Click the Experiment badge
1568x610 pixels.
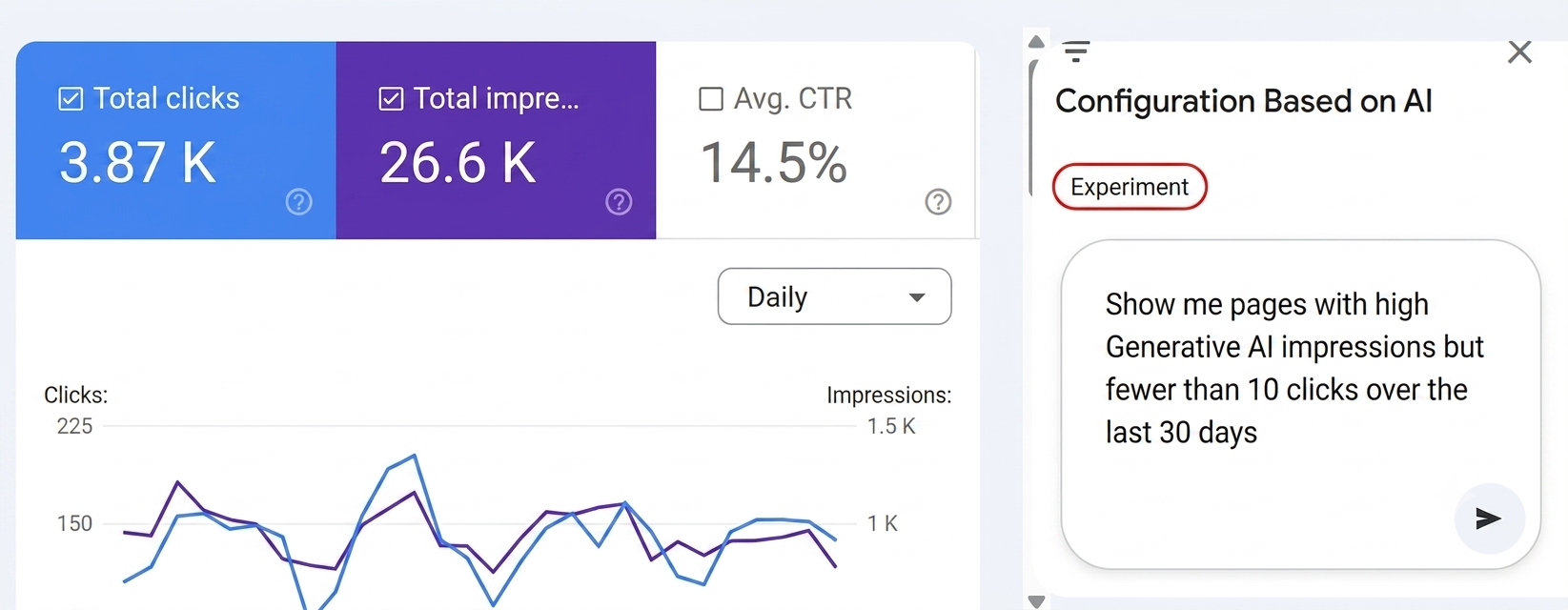pyautogui.click(x=1130, y=187)
